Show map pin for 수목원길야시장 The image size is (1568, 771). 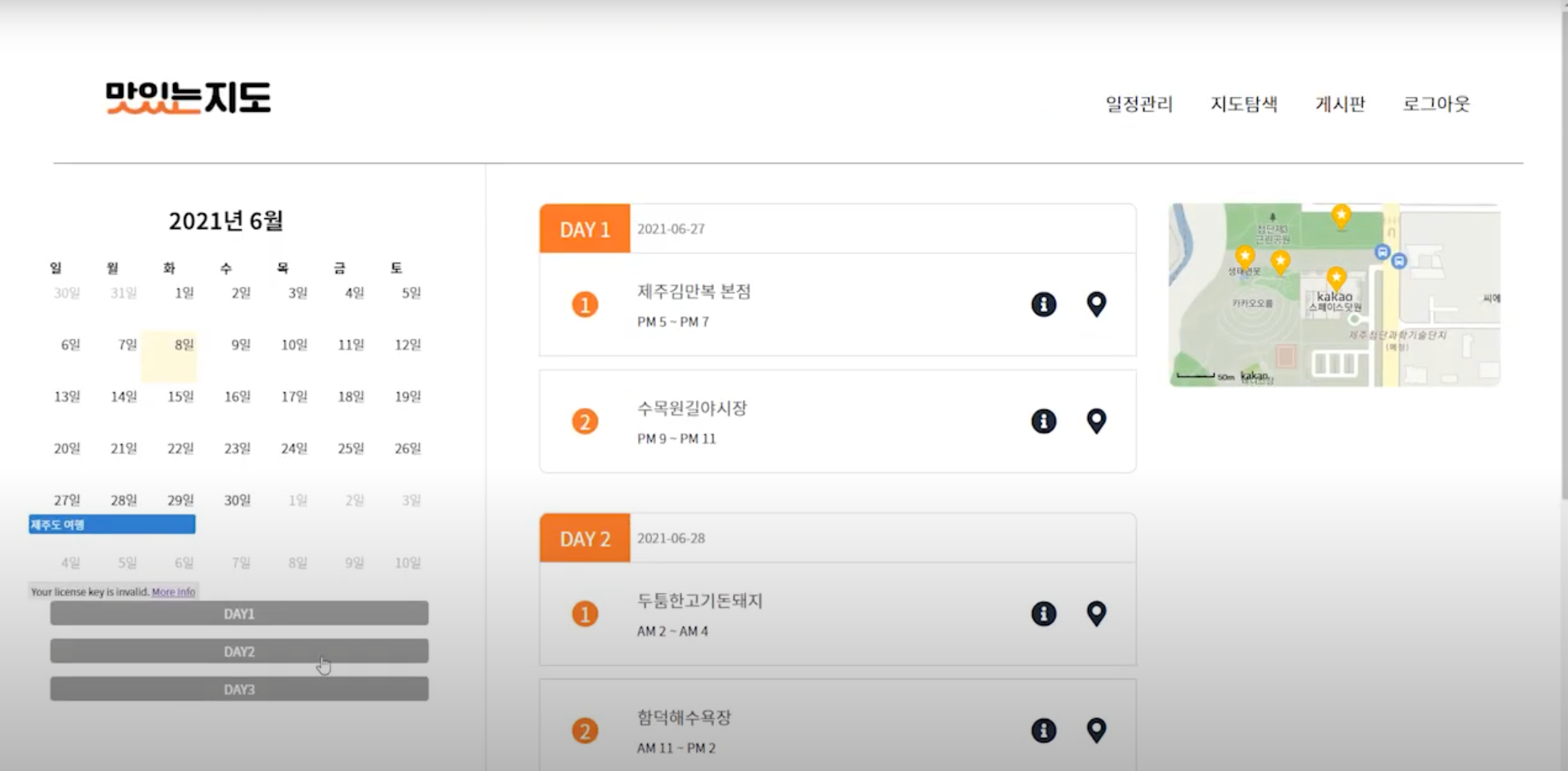(x=1096, y=421)
